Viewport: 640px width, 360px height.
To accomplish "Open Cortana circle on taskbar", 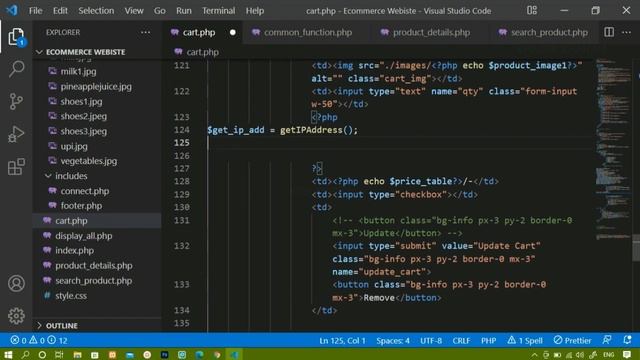I will (42, 355).
